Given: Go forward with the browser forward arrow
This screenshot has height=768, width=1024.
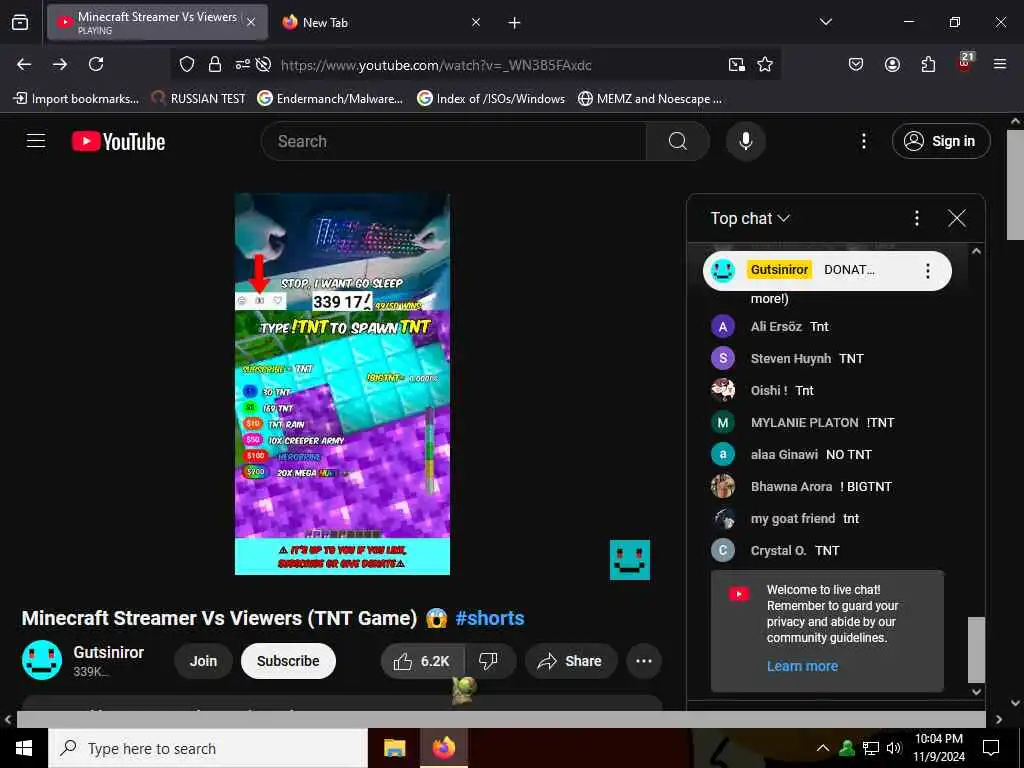Looking at the screenshot, I should [60, 64].
